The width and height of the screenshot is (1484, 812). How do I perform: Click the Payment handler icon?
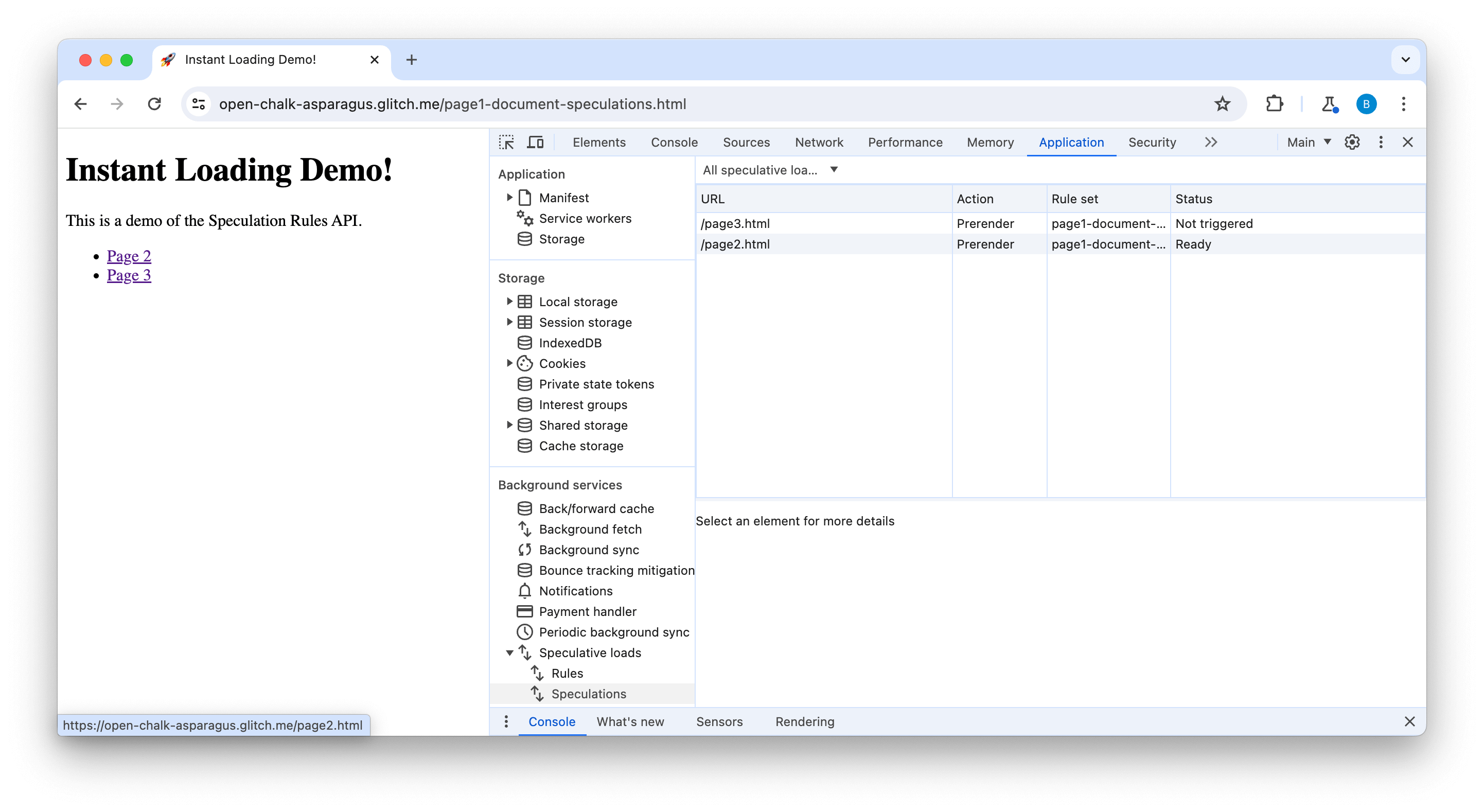pyautogui.click(x=525, y=611)
